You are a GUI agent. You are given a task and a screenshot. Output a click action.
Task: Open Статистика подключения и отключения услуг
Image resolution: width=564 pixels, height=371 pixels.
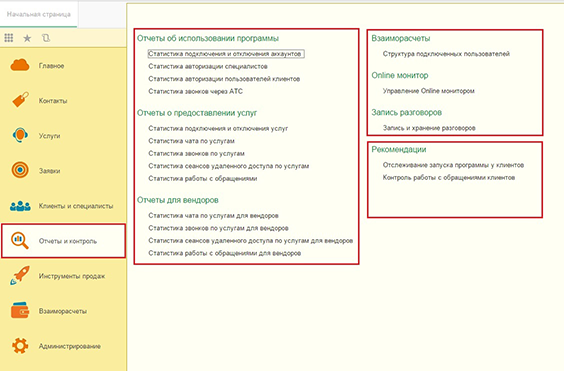[218, 128]
